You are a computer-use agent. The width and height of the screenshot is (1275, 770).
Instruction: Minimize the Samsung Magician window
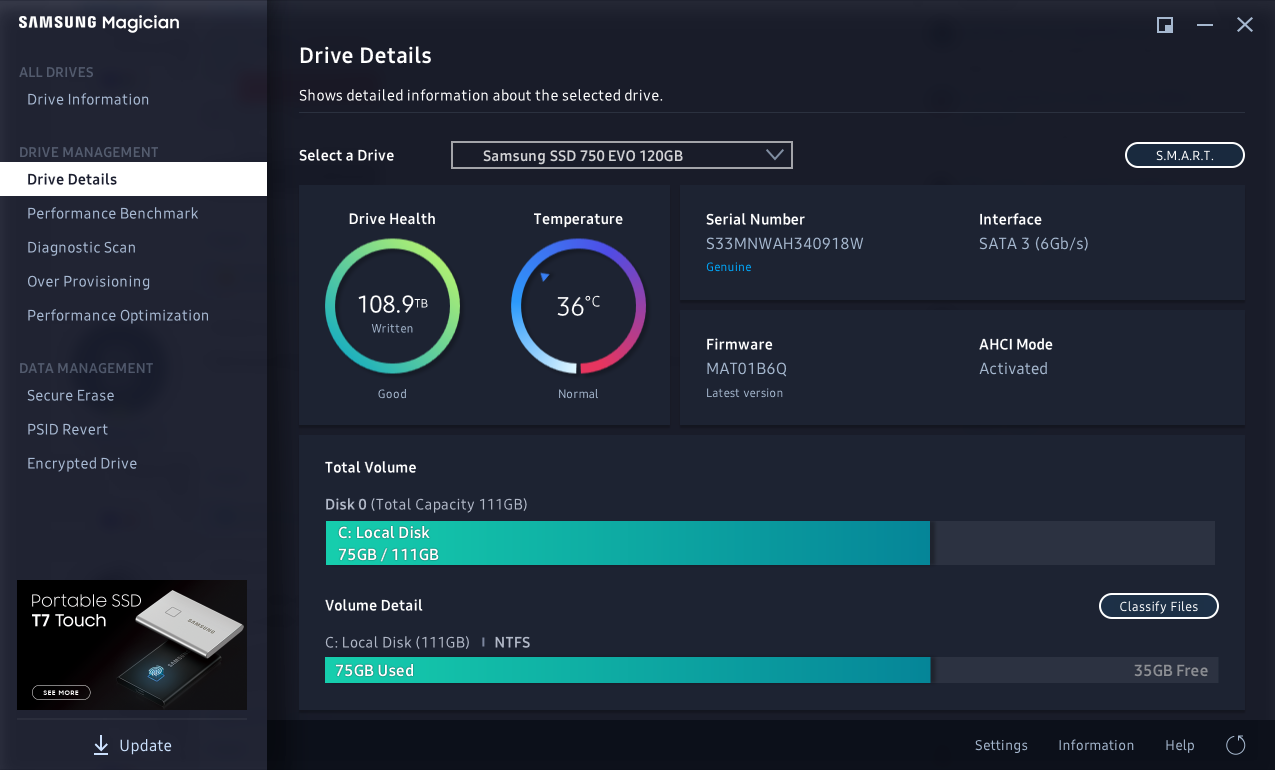tap(1205, 25)
